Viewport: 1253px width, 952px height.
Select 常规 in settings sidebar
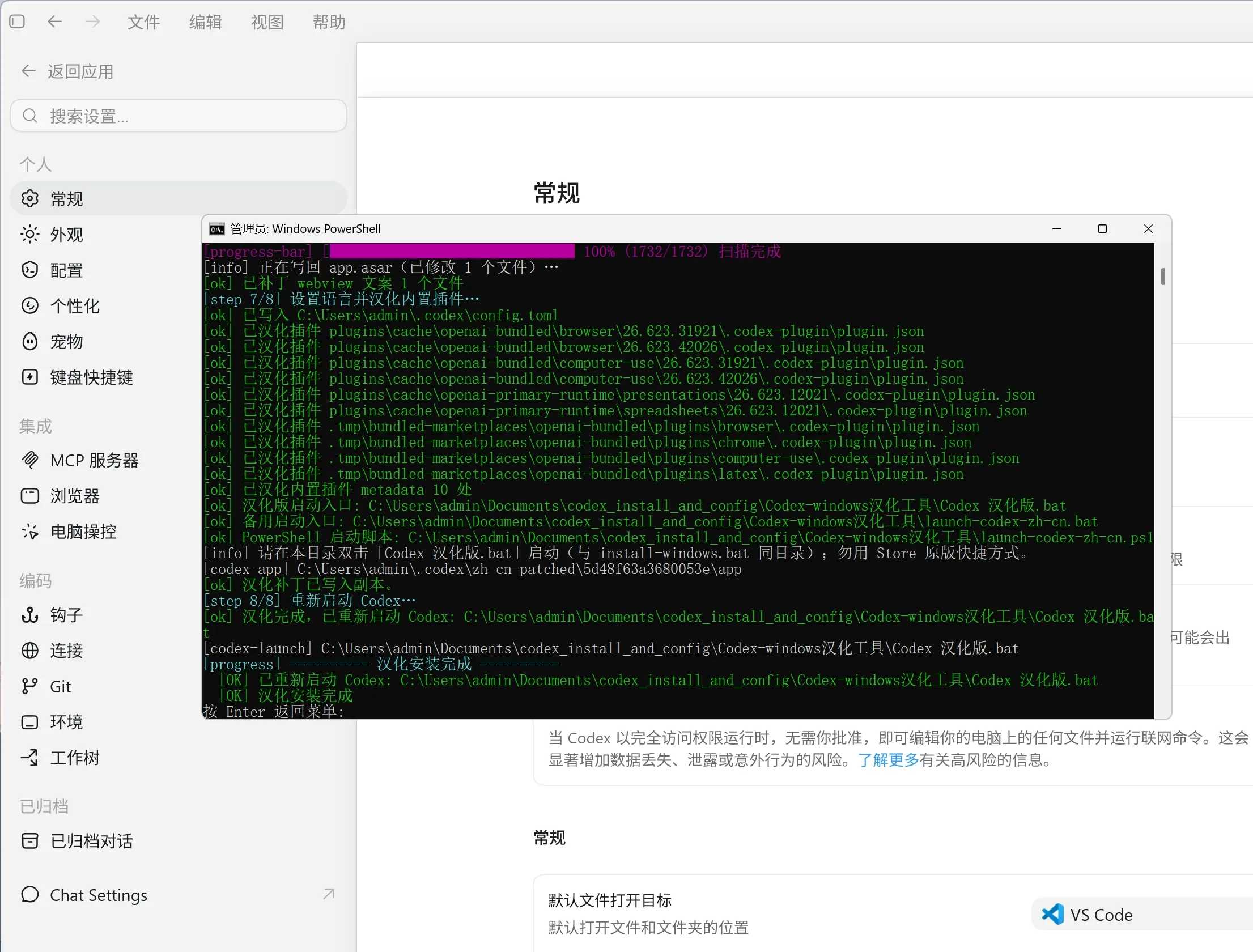179,198
